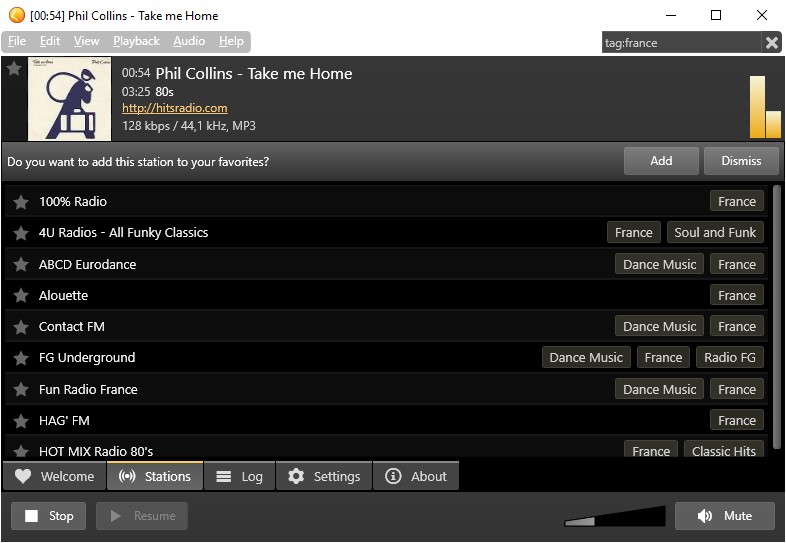The width and height of the screenshot is (786, 543).
Task: Open the Audio menu
Action: coord(189,41)
